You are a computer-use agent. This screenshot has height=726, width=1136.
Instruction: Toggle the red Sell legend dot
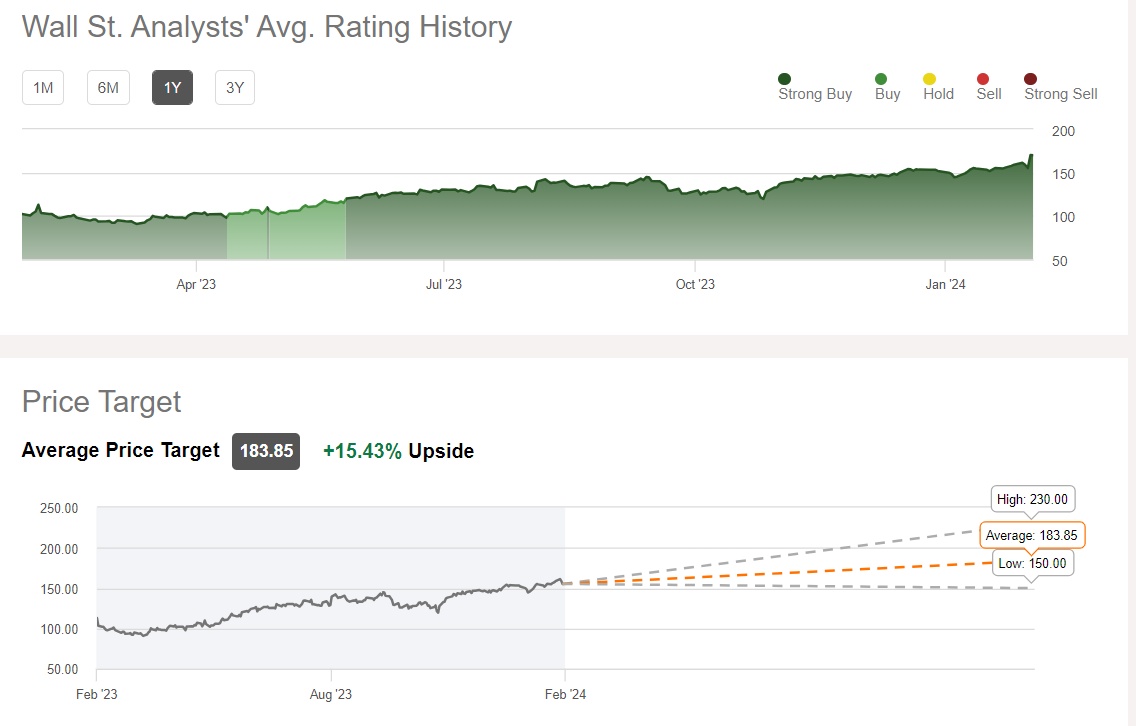point(983,79)
